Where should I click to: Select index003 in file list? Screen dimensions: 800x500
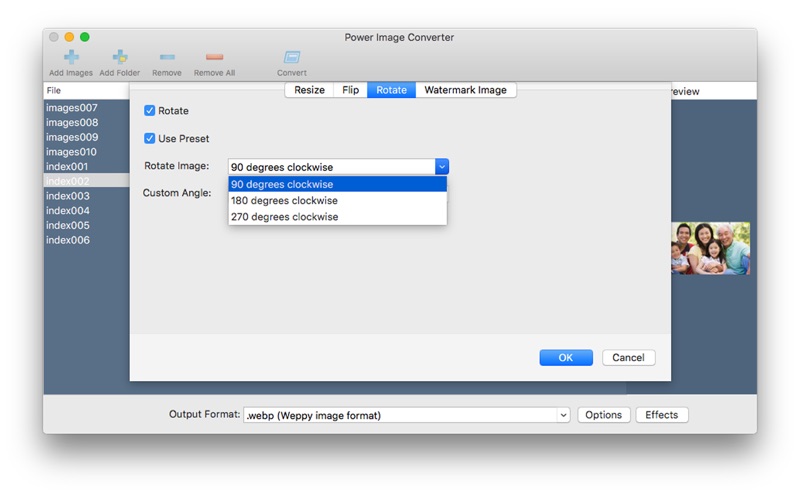[86, 196]
